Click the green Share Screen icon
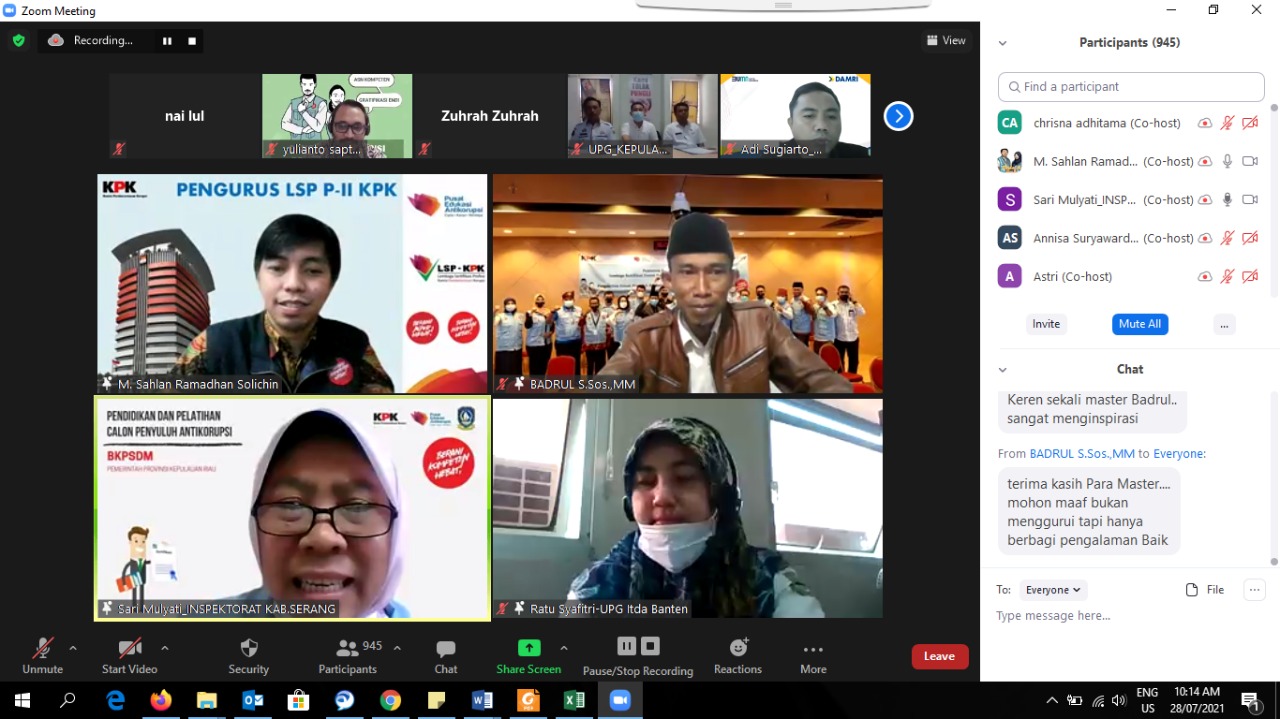The width and height of the screenshot is (1280, 719). (529, 648)
